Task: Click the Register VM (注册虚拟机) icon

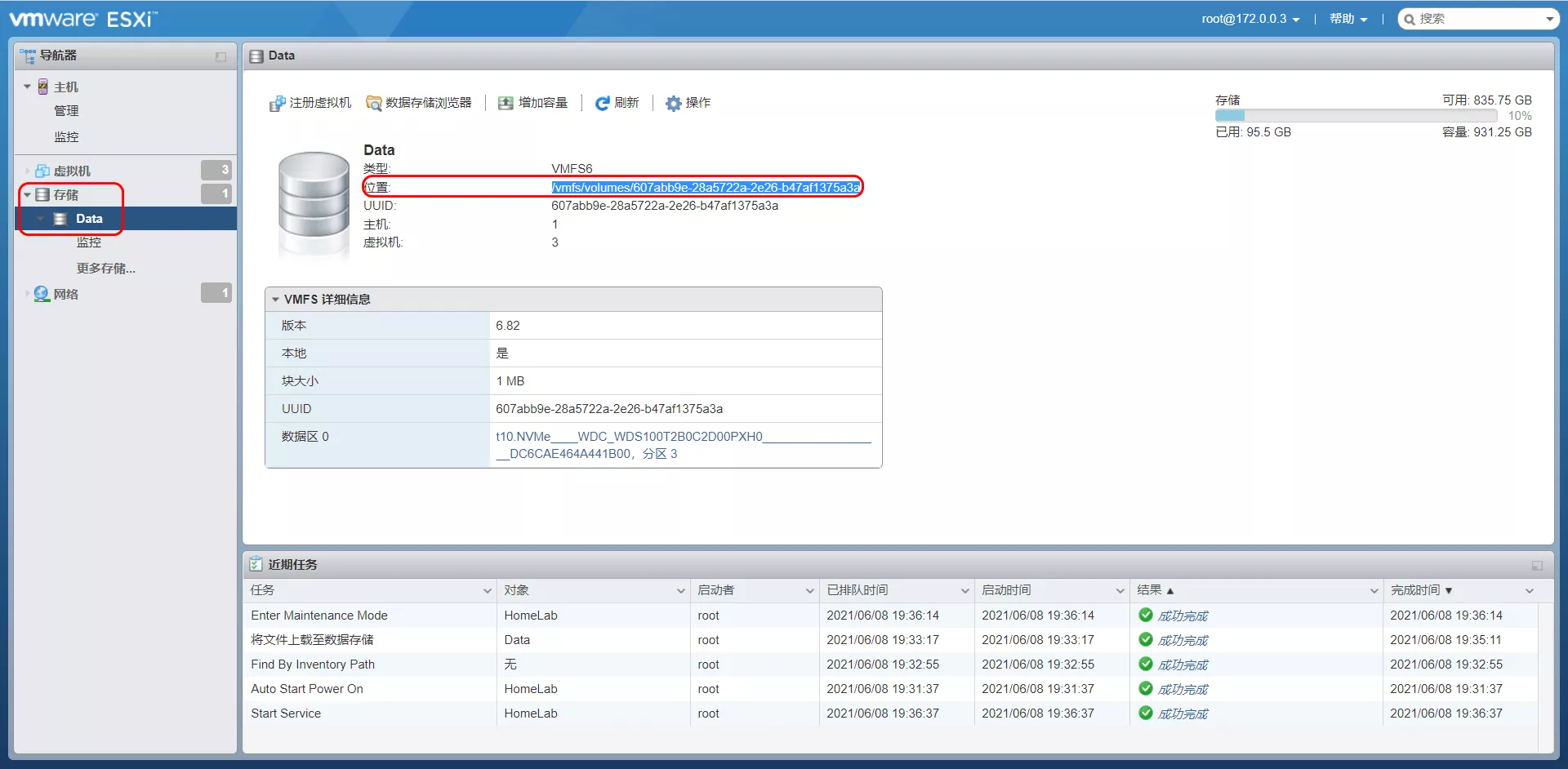Action: click(x=278, y=104)
